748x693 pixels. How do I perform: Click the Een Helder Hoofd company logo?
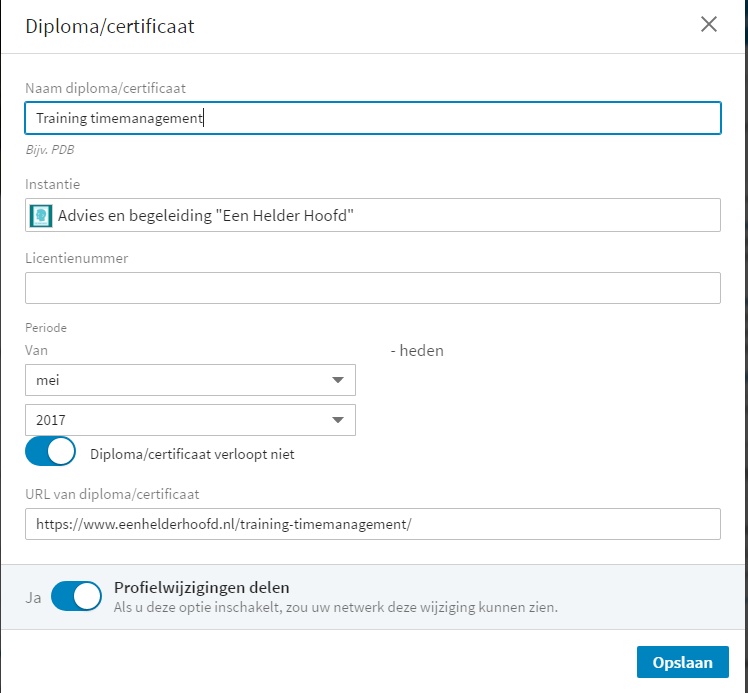click(41, 216)
